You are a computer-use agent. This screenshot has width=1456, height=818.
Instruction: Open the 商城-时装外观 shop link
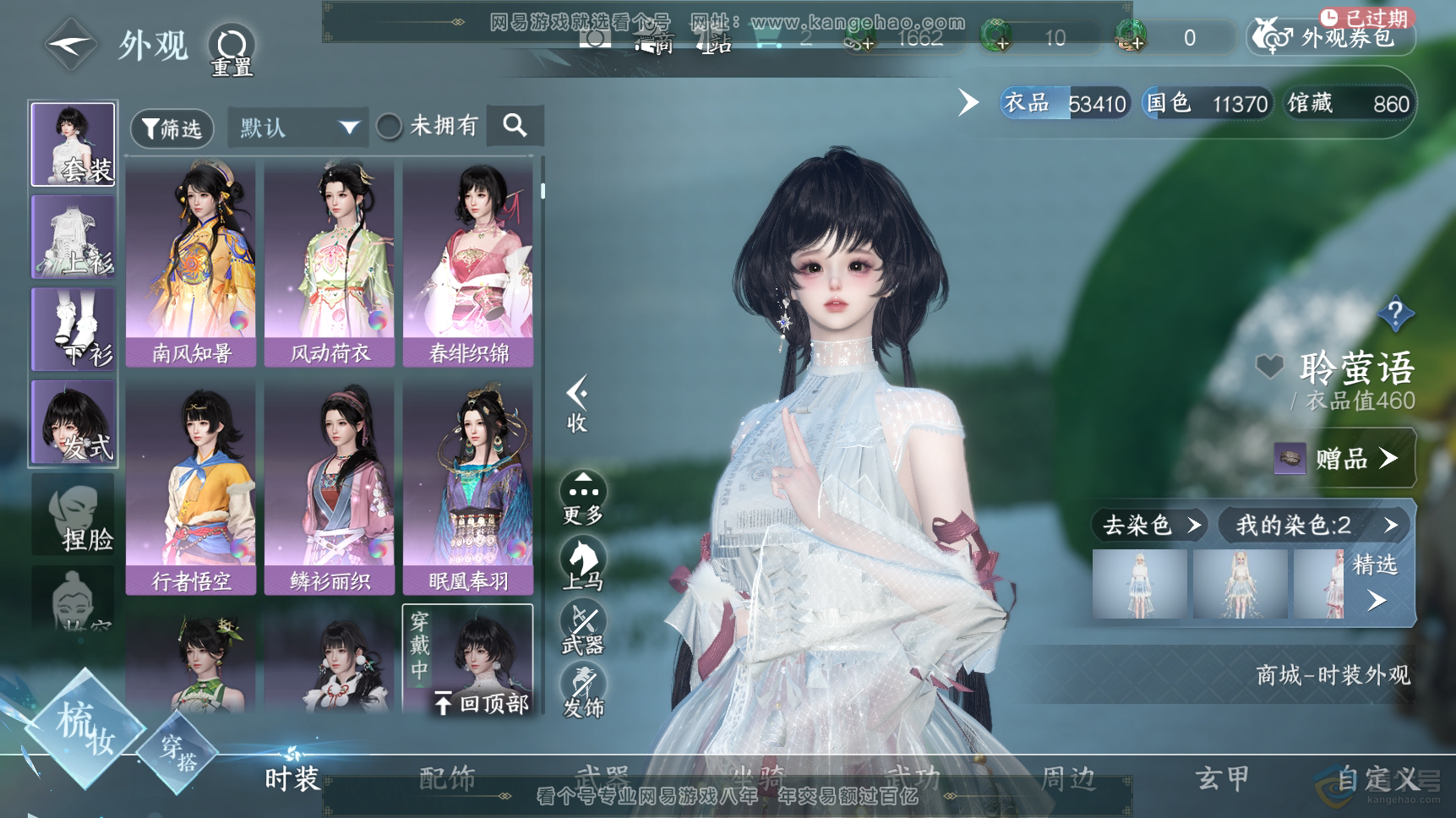coord(1333,675)
